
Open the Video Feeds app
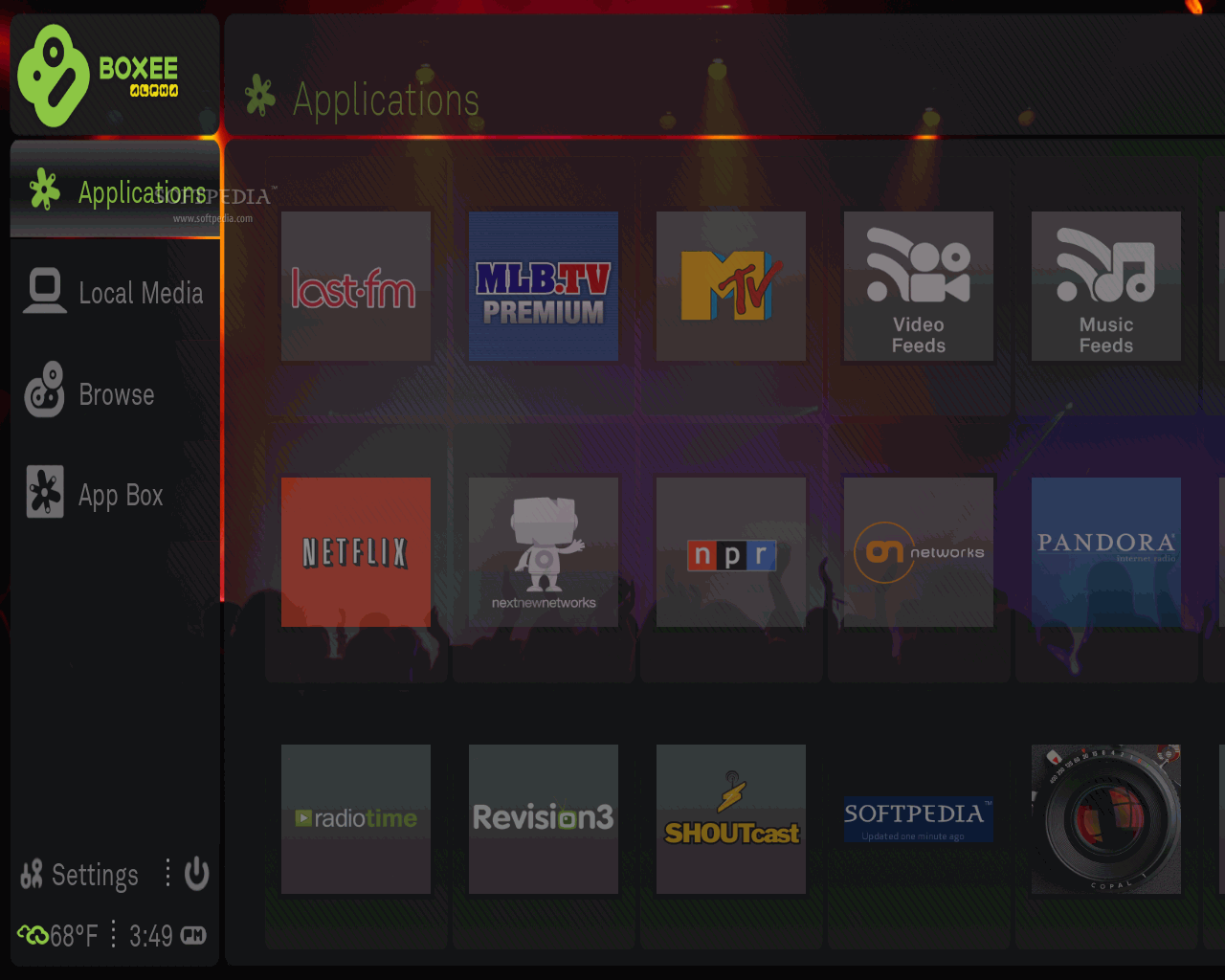point(919,286)
